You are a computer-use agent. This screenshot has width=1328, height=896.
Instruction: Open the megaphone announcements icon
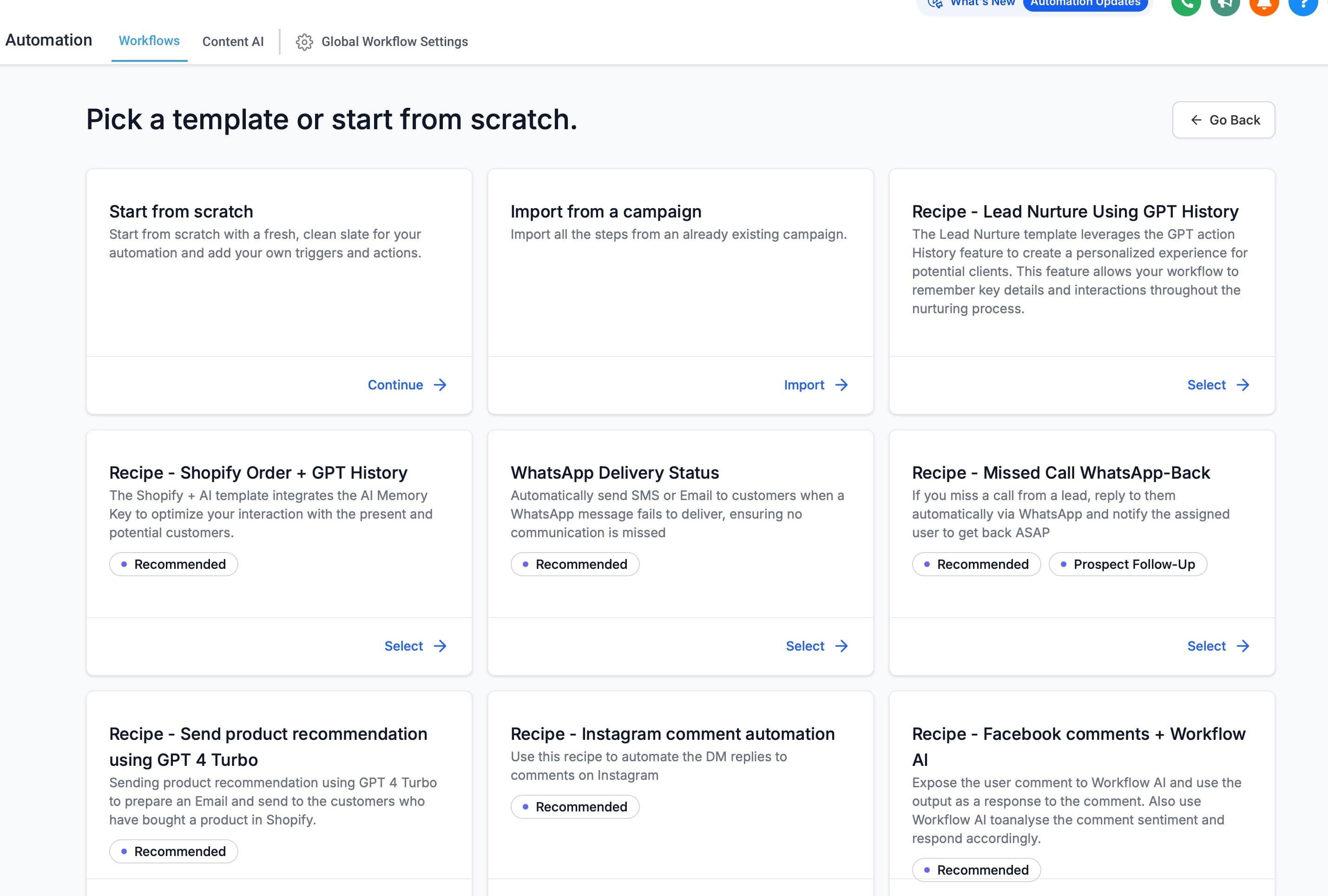point(1225,5)
